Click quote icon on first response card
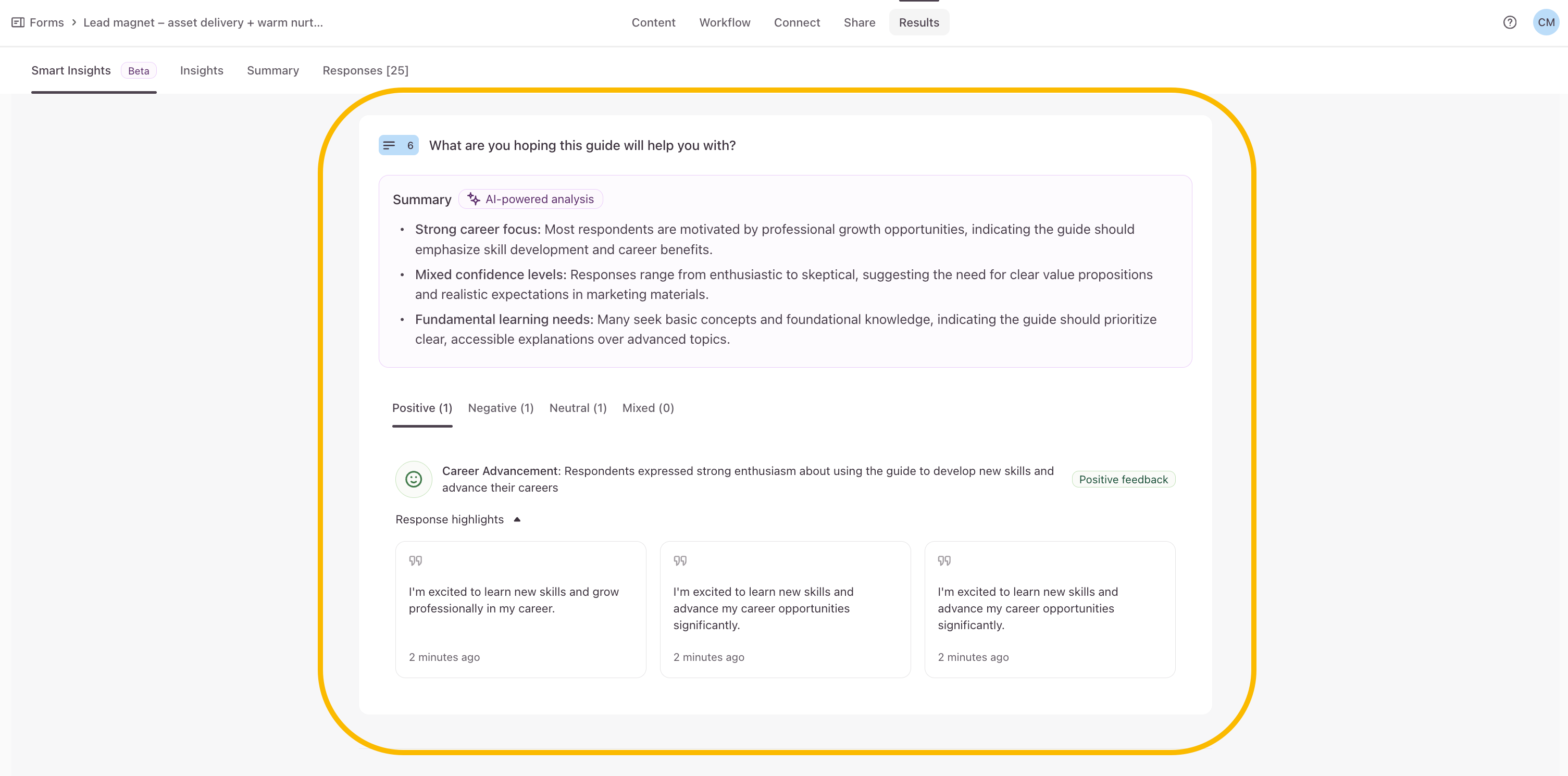The width and height of the screenshot is (1568, 776). pos(415,560)
